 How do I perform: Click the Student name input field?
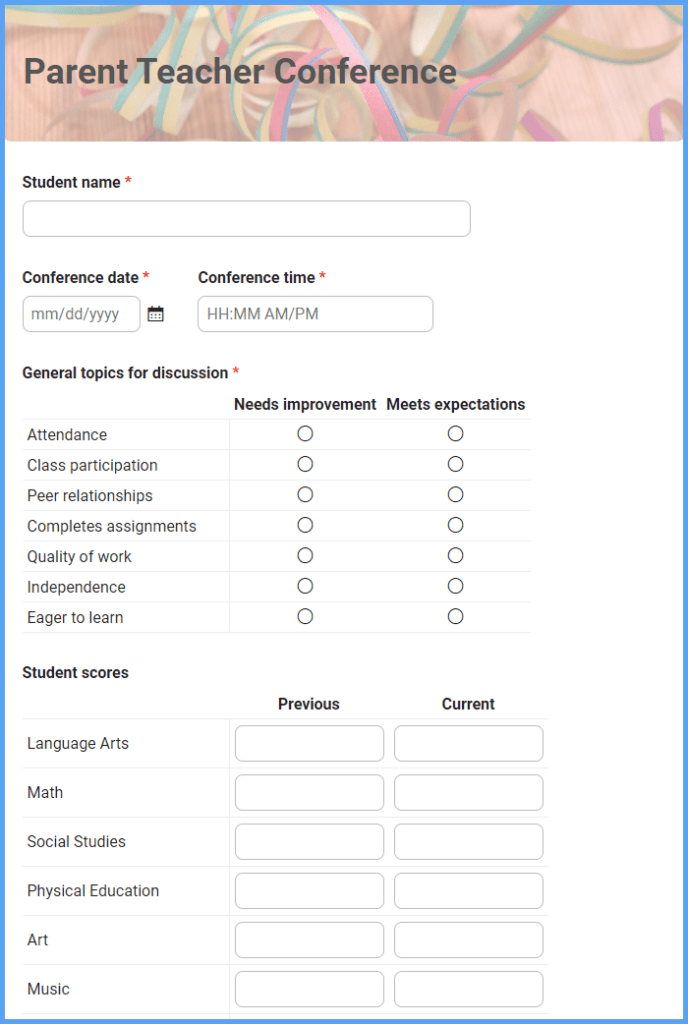click(246, 218)
